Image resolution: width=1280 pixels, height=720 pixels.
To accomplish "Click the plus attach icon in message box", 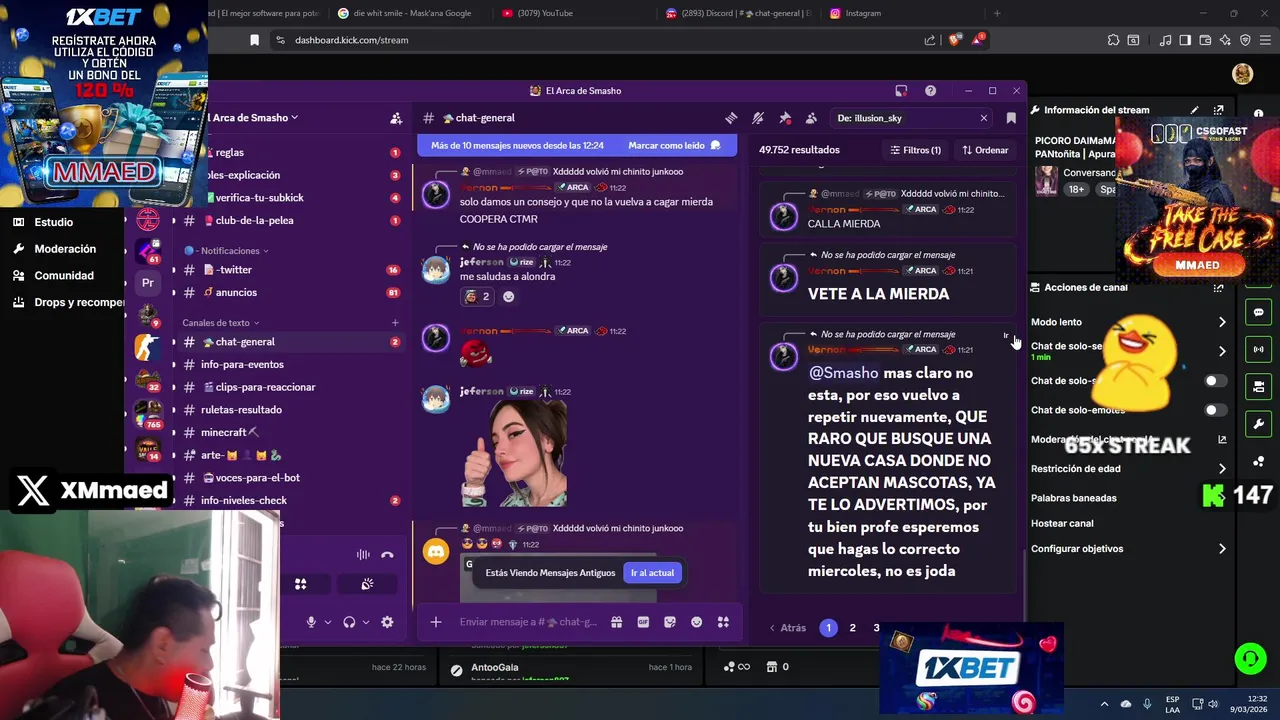I will [x=436, y=622].
